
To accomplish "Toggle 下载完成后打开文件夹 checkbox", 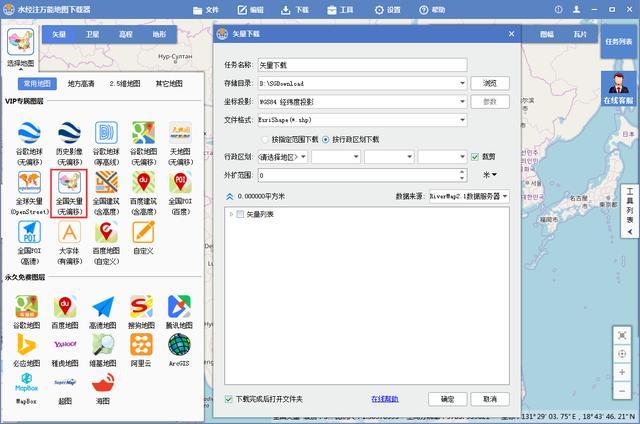I will (229, 399).
